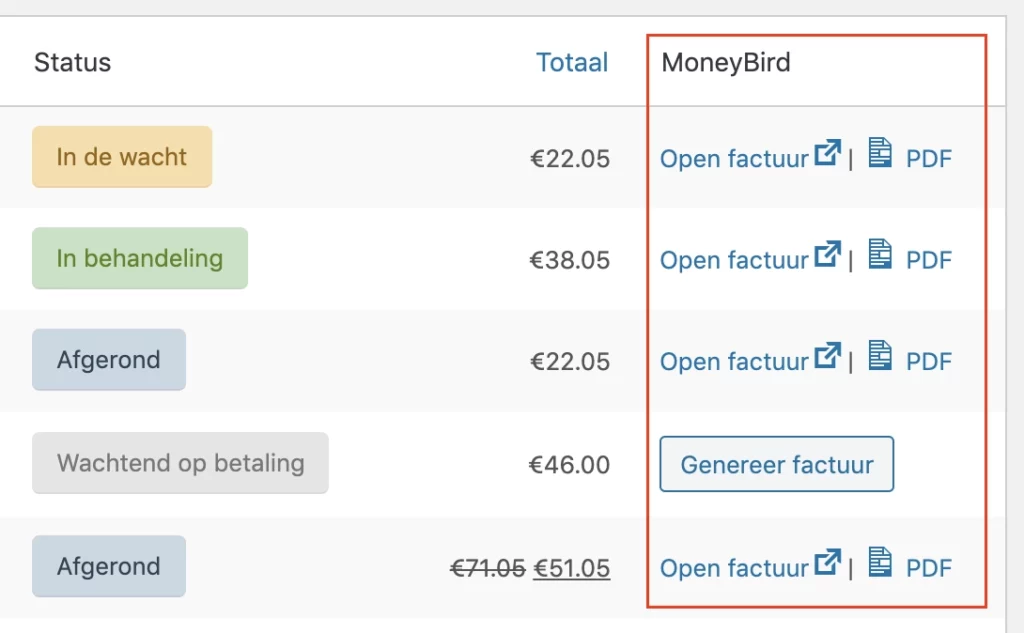Image resolution: width=1024 pixels, height=633 pixels.
Task: Open the external-link icon beside In behandeling's factuur
Action: pyautogui.click(x=827, y=253)
